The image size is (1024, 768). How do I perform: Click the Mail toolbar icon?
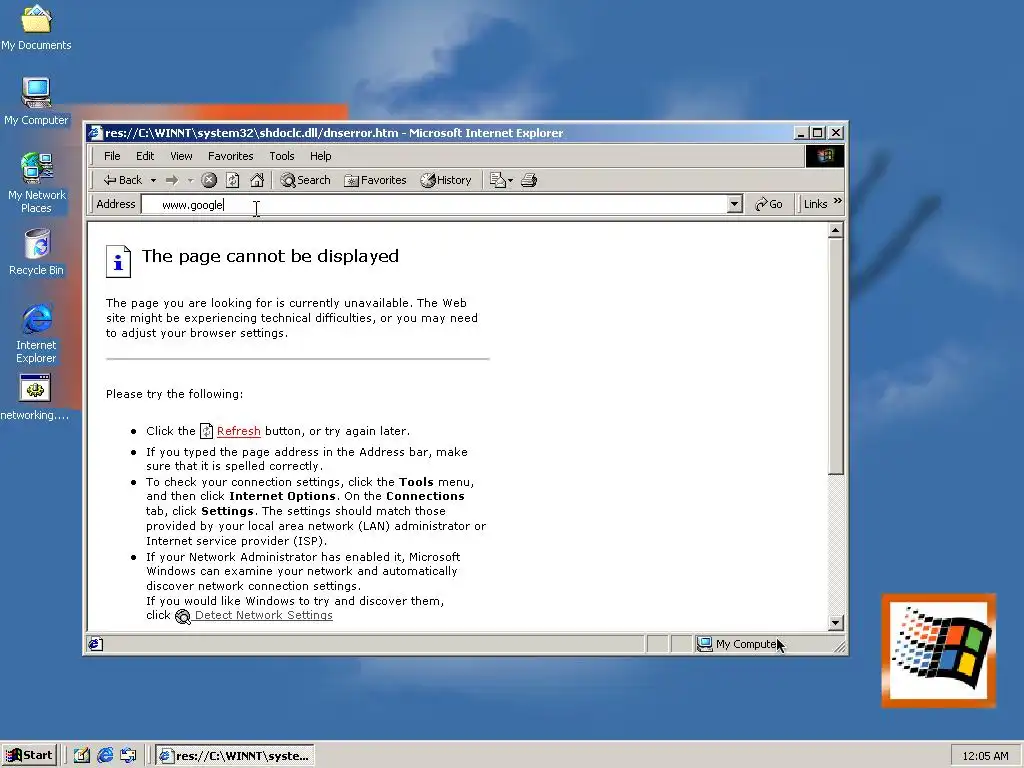pyautogui.click(x=498, y=180)
